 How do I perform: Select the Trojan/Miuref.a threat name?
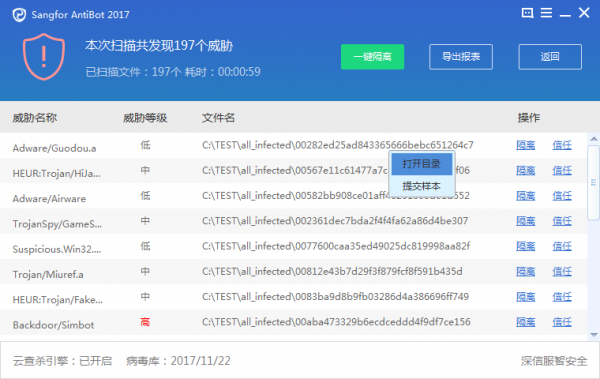[48, 274]
